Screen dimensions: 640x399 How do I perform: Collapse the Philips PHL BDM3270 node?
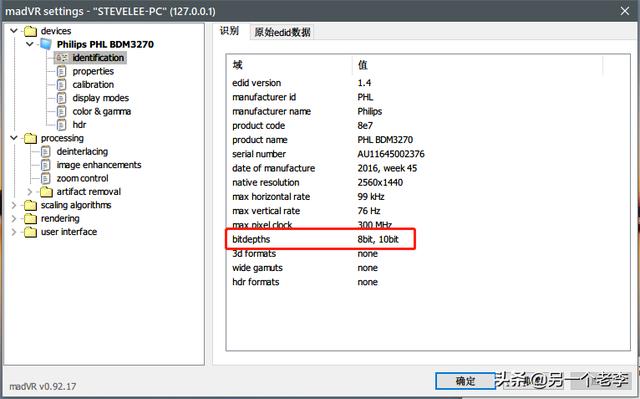coord(30,44)
